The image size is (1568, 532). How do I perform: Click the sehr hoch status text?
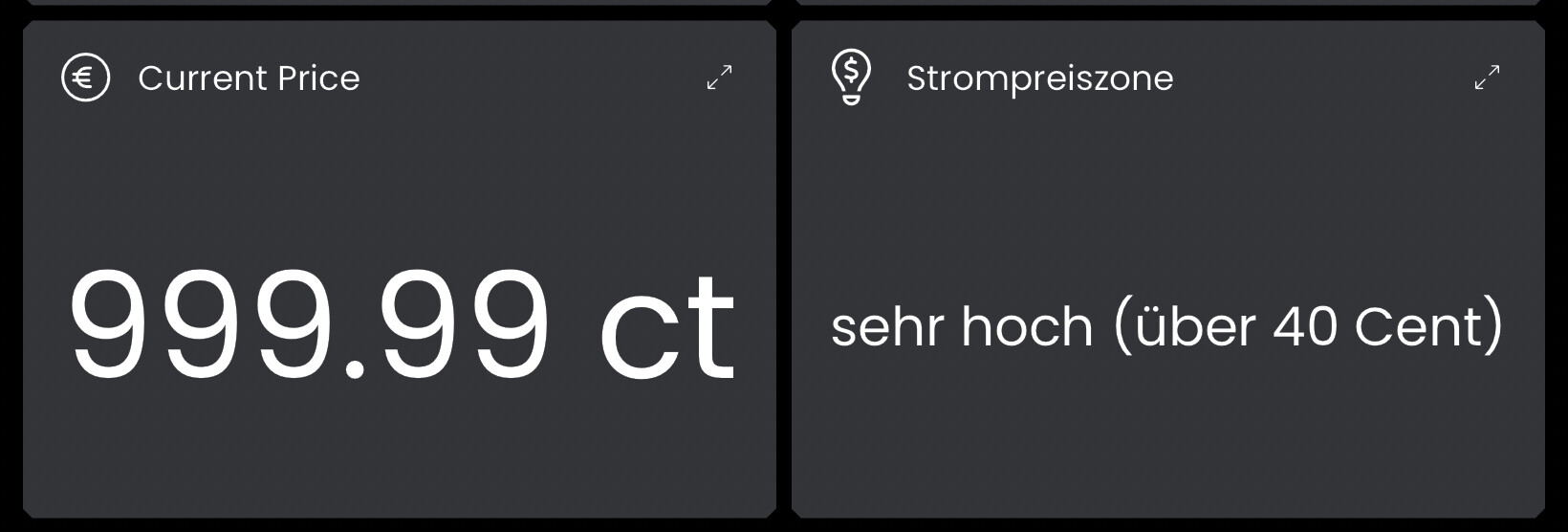click(x=962, y=326)
